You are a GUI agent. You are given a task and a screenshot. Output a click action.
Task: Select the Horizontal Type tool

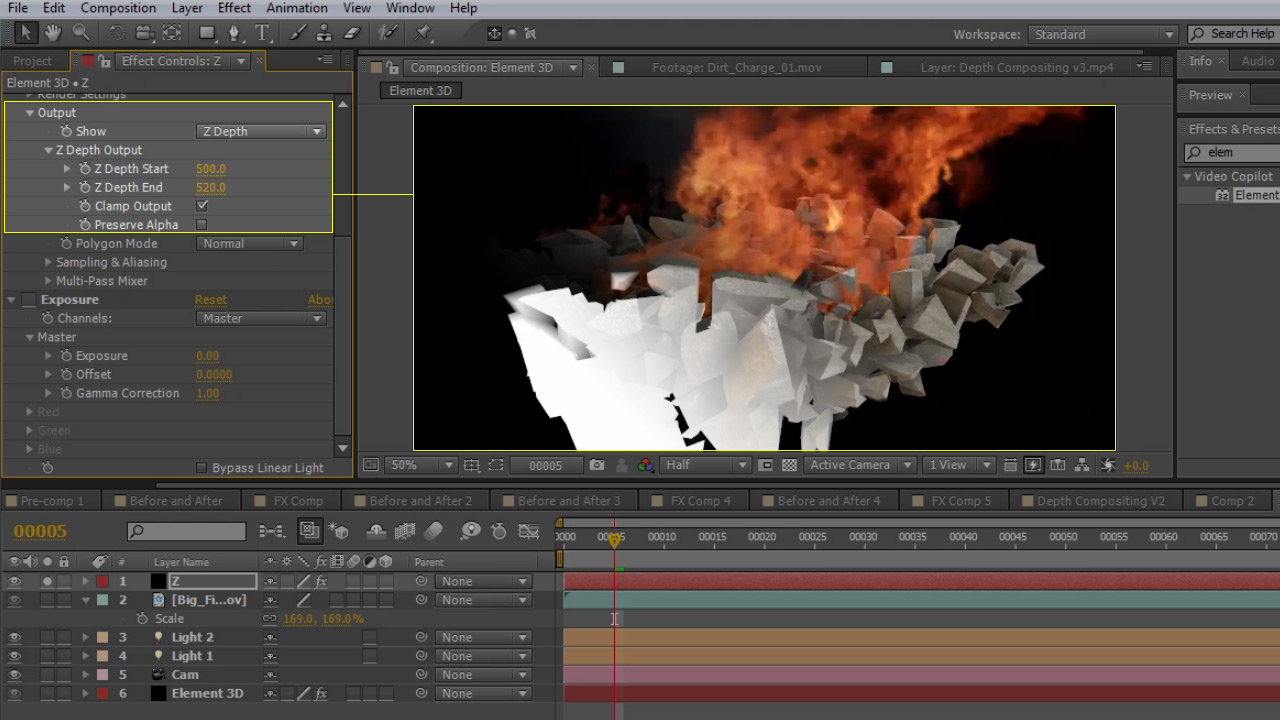click(x=263, y=33)
